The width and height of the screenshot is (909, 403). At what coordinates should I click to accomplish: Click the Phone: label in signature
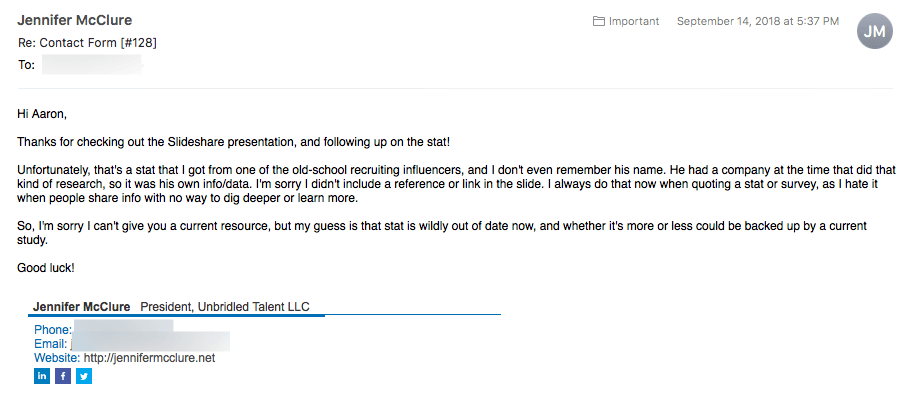pyautogui.click(x=53, y=330)
